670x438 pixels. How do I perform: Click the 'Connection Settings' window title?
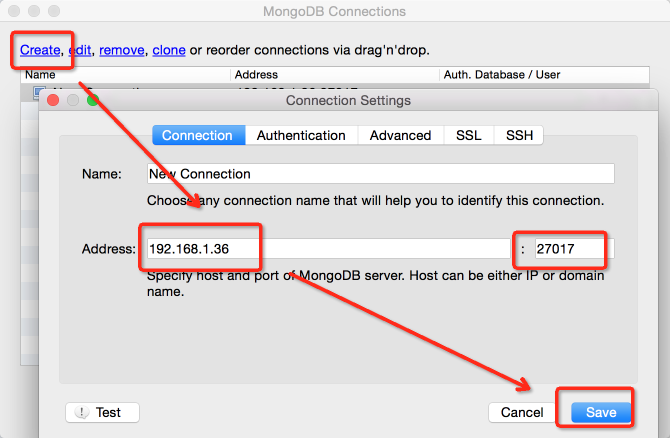(x=348, y=100)
